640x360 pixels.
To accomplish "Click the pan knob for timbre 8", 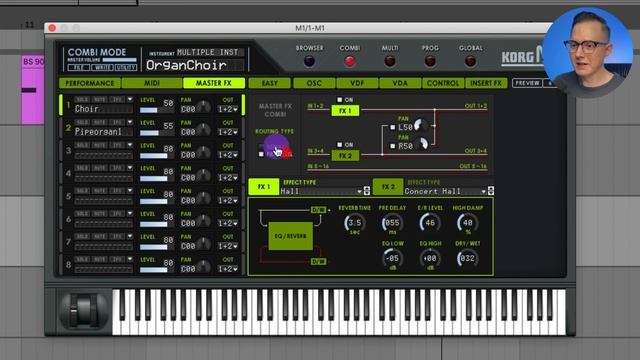I will point(204,267).
